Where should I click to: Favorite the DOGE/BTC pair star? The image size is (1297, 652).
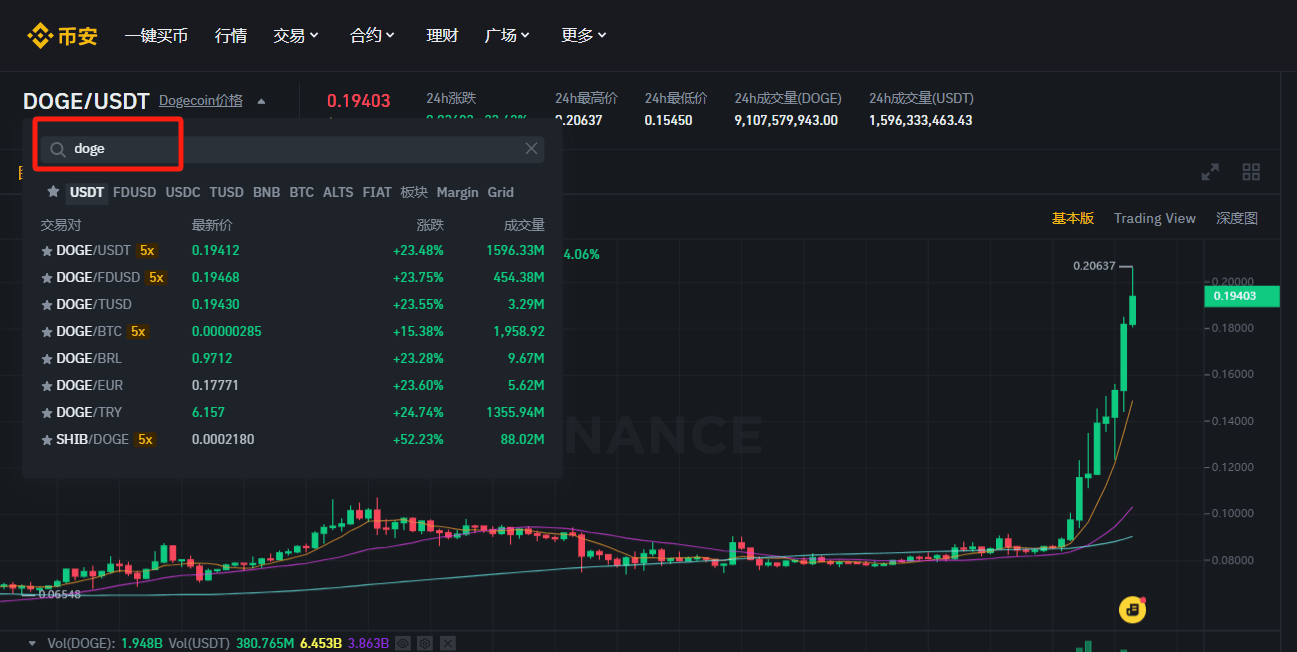coord(46,332)
